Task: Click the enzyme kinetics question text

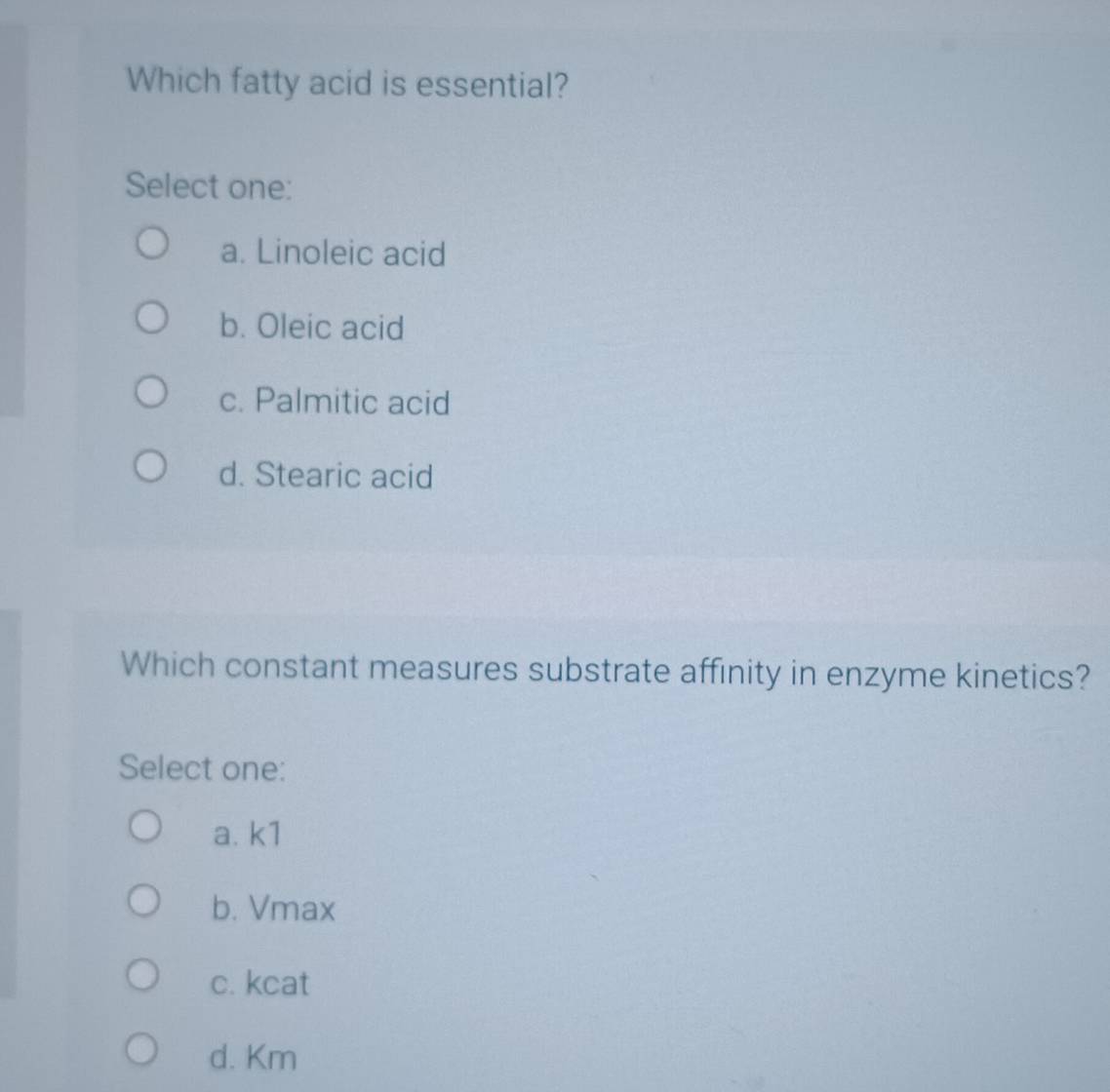Action: 609,674
